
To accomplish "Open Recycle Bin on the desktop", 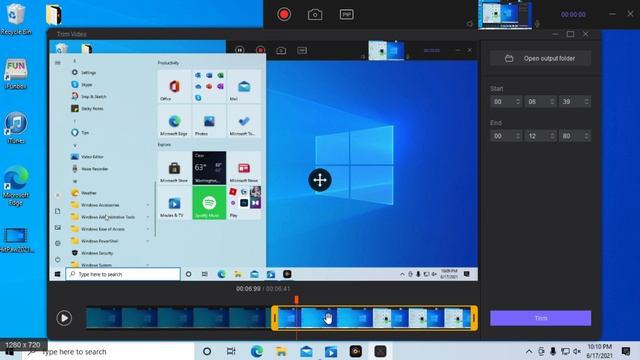I will click(16, 18).
